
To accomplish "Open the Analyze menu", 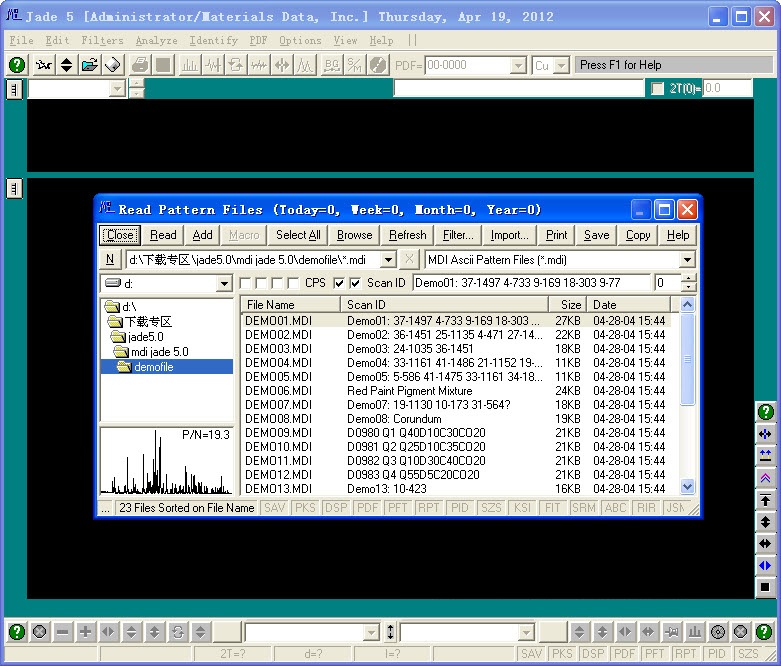I will point(156,41).
